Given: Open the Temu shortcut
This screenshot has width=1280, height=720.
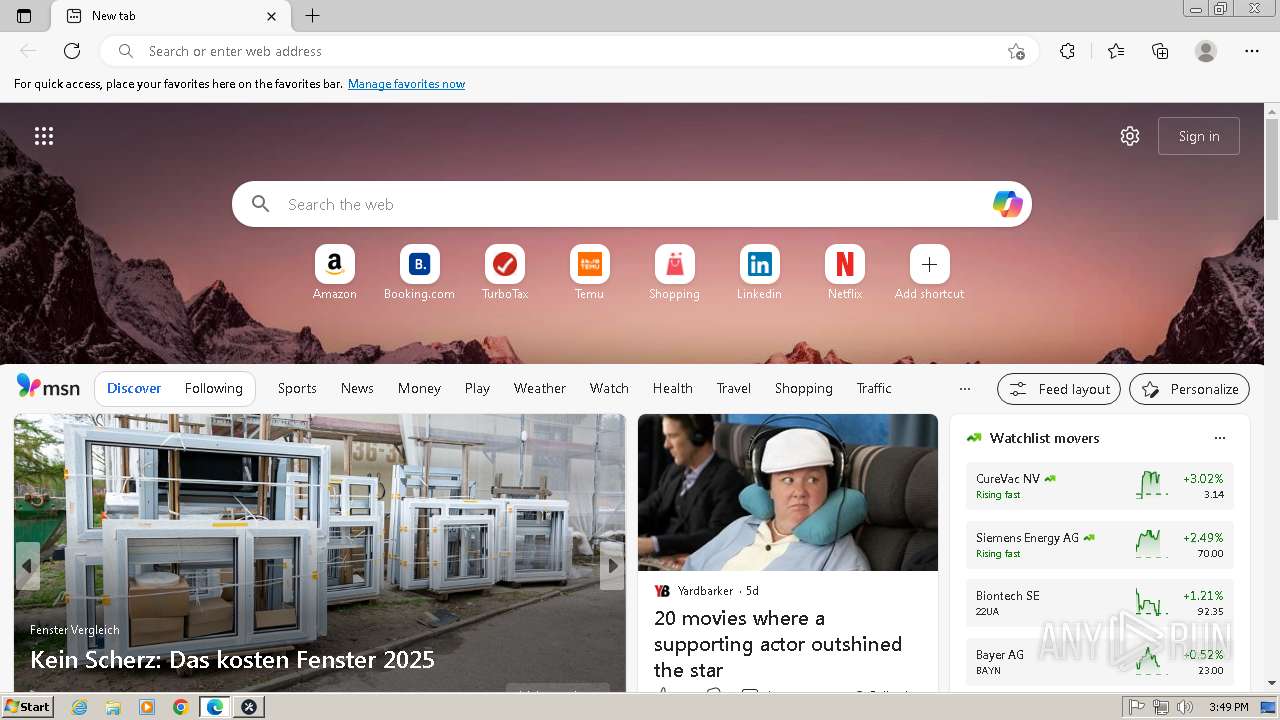Looking at the screenshot, I should click(589, 272).
